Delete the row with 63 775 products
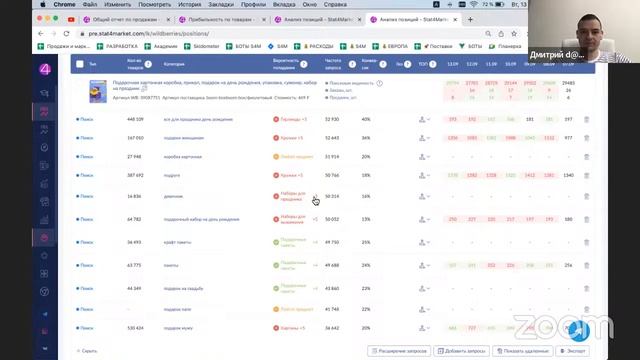This screenshot has height=360, width=640. tap(587, 265)
